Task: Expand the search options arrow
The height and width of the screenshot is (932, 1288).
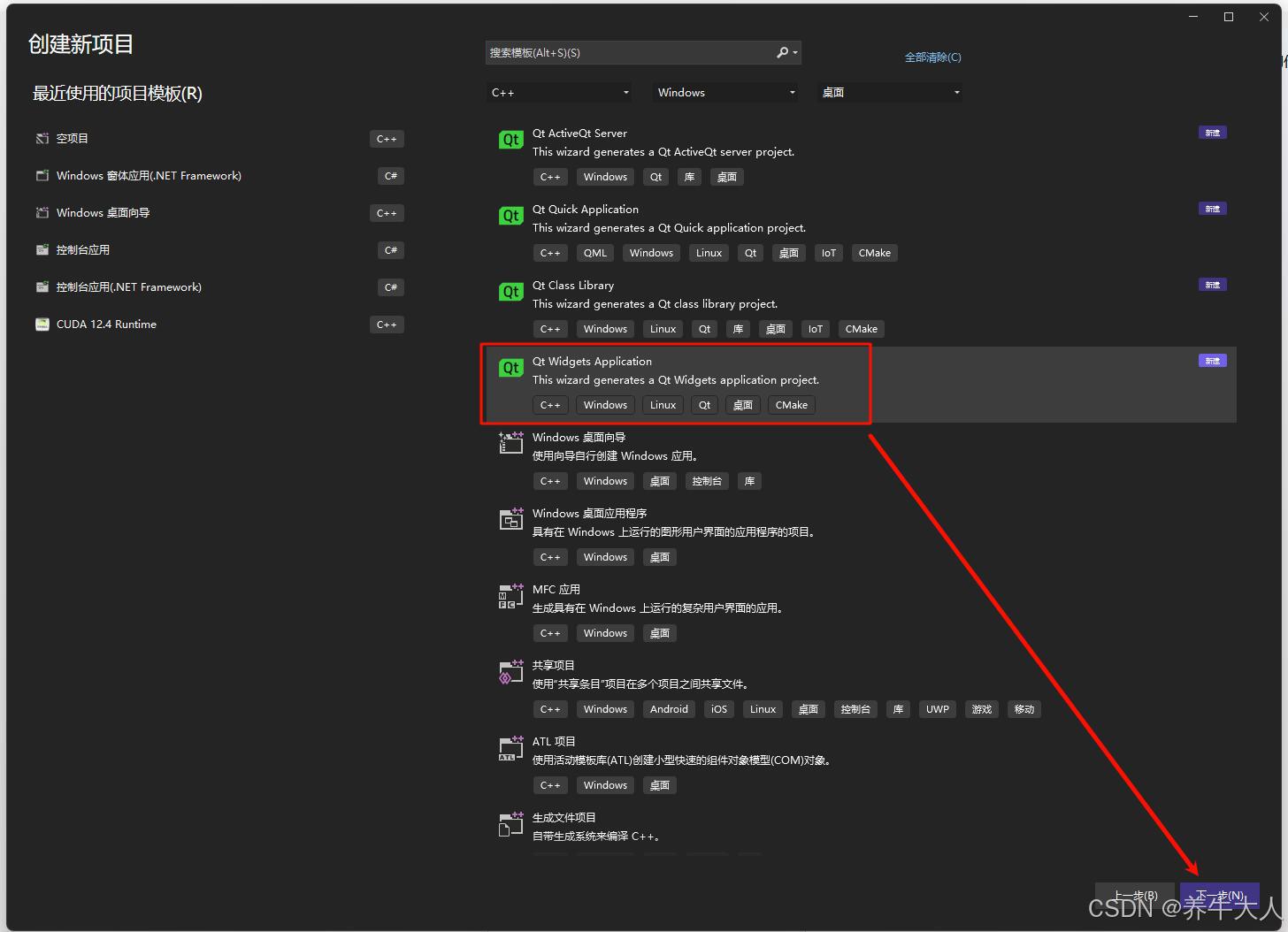Action: pyautogui.click(x=795, y=53)
